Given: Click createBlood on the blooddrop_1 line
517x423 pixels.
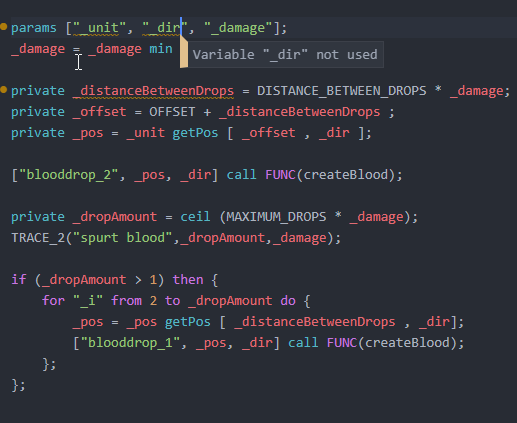Looking at the screenshot, I should (407, 343).
